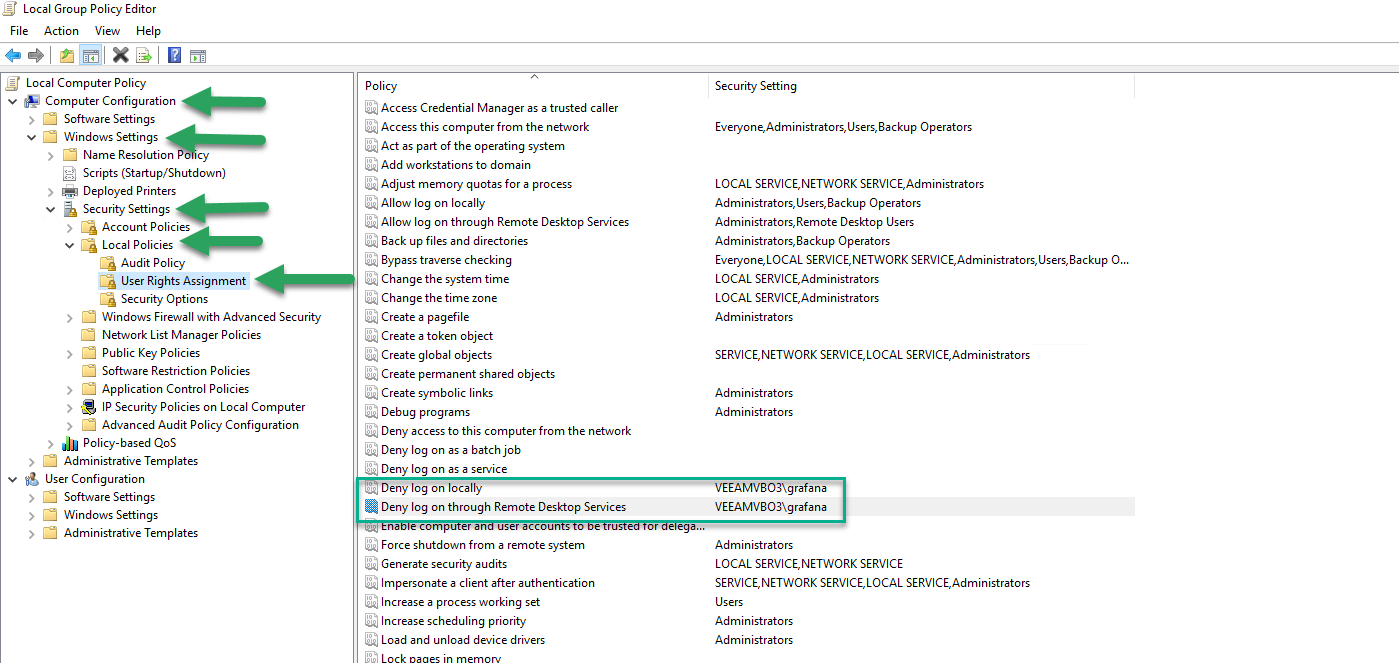Image resolution: width=1399 pixels, height=663 pixels.
Task: Click the Delete X toolbar icon
Action: [121, 55]
